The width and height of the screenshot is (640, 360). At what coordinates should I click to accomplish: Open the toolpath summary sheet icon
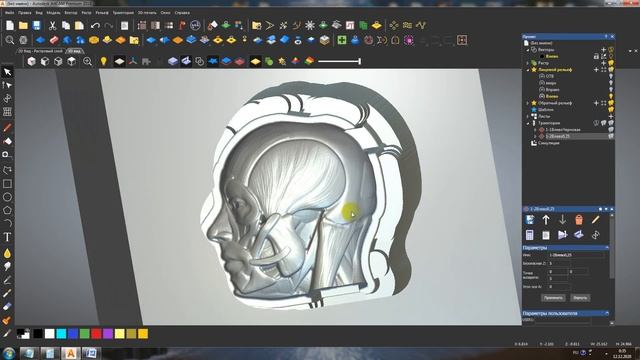coord(546,235)
